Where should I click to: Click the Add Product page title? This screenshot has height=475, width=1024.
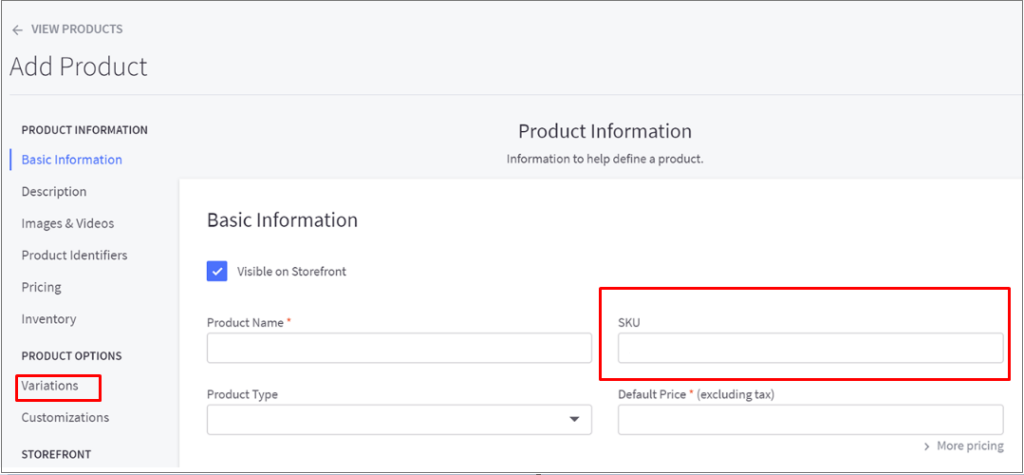[x=79, y=67]
